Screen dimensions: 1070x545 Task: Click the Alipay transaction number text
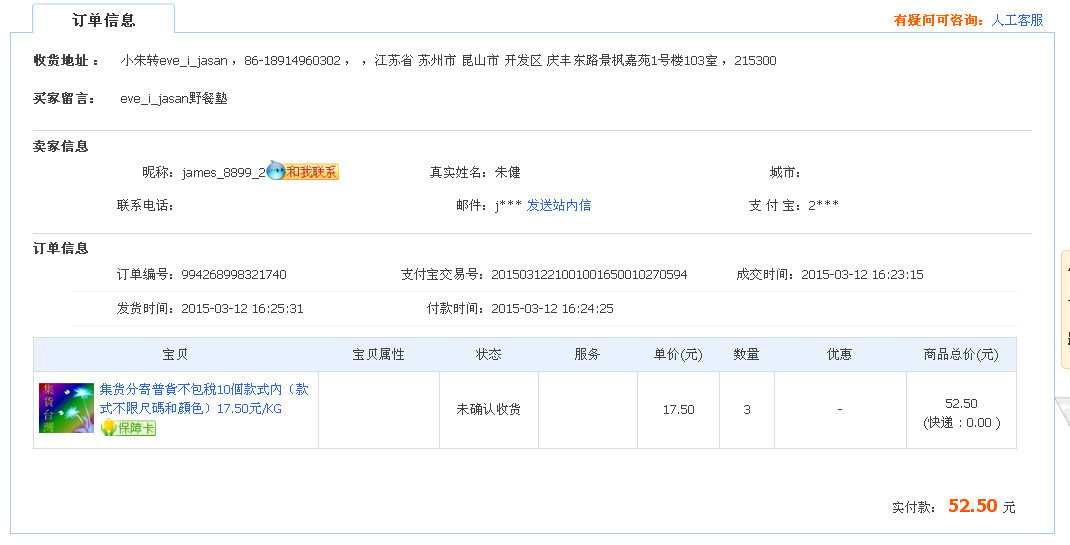[589, 274]
